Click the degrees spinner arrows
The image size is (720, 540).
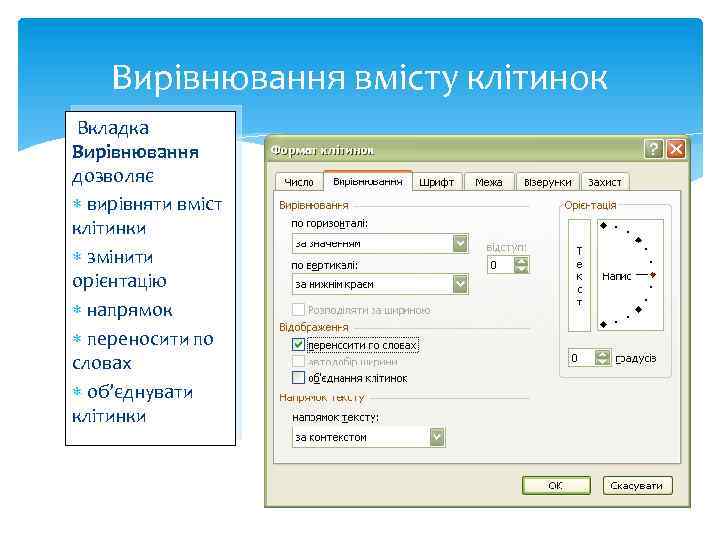coord(602,358)
